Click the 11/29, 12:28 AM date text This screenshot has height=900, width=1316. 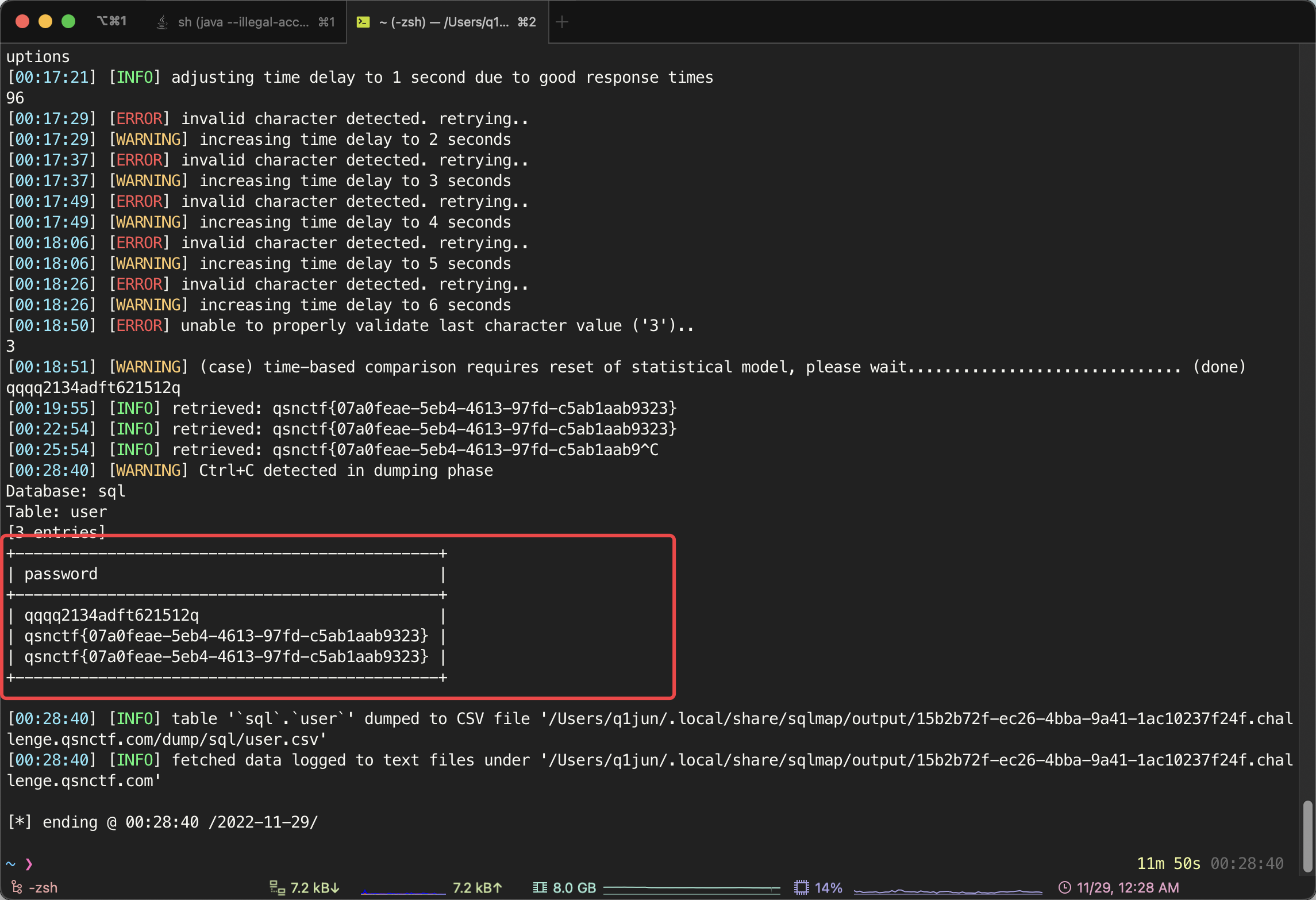point(1128,887)
